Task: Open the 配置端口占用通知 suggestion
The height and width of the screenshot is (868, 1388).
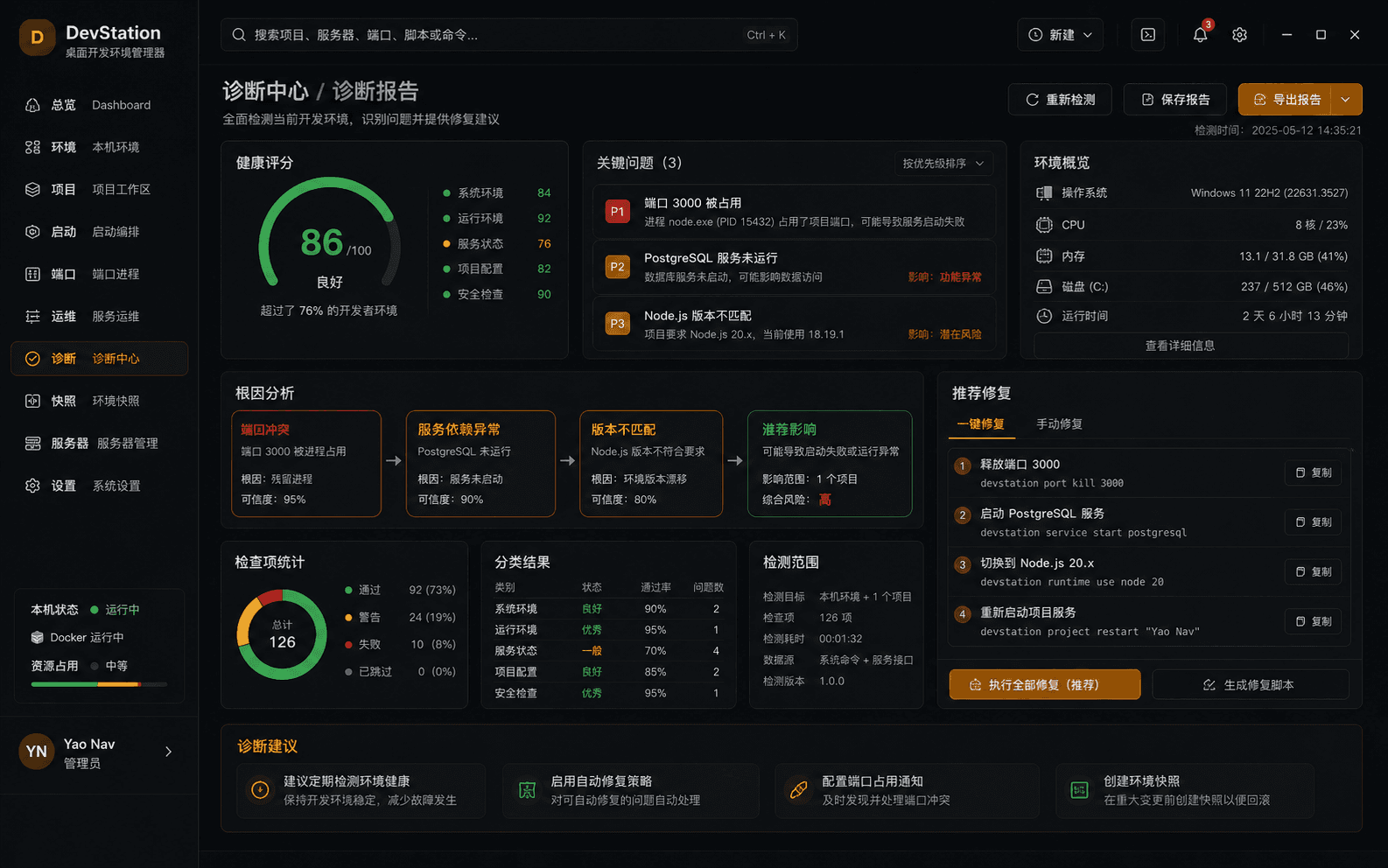Action: (x=907, y=790)
